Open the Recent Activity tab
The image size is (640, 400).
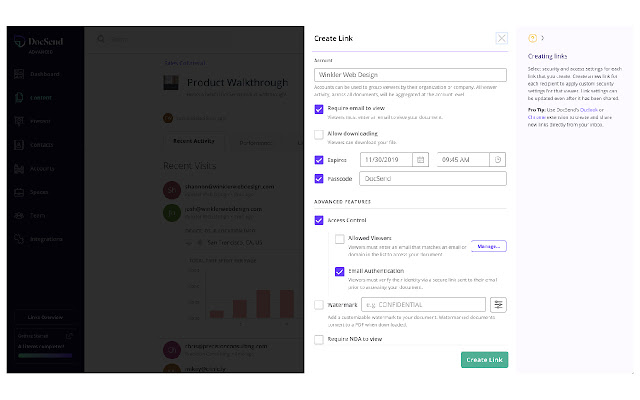[195, 142]
